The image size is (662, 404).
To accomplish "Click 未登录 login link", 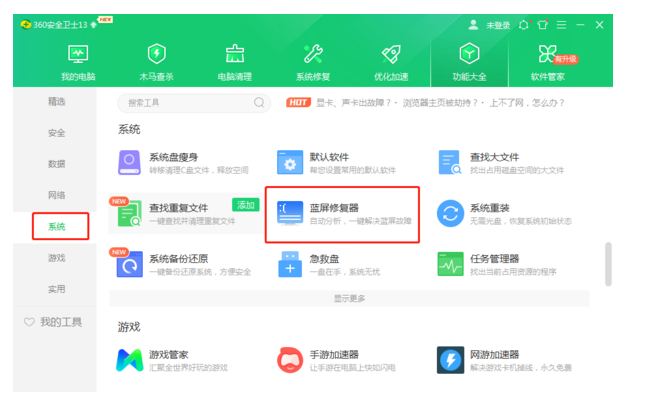I will point(498,25).
